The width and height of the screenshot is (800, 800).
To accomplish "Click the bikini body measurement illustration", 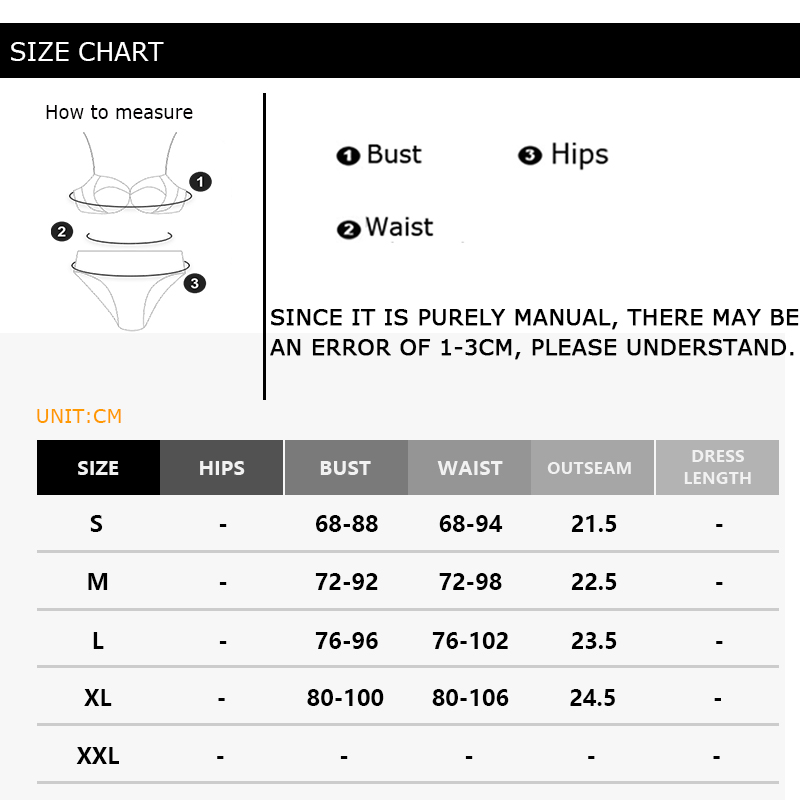I will coord(130,230).
